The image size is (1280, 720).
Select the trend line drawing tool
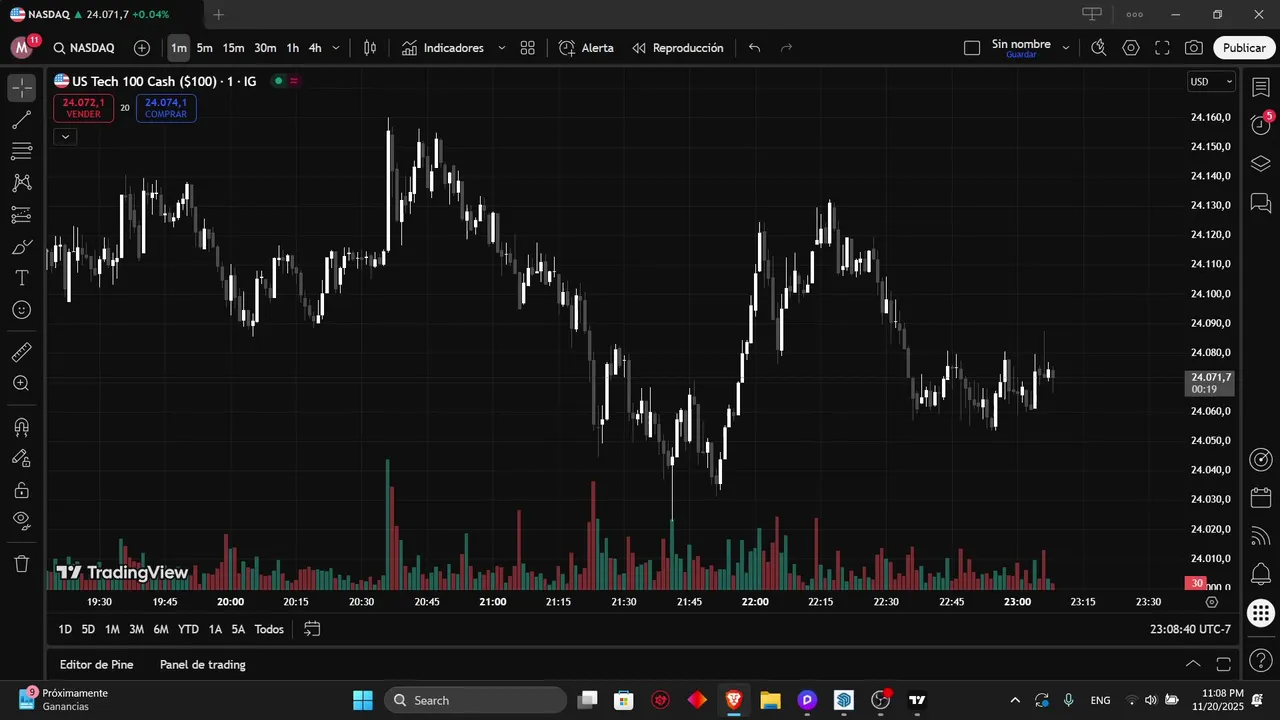pyautogui.click(x=22, y=120)
